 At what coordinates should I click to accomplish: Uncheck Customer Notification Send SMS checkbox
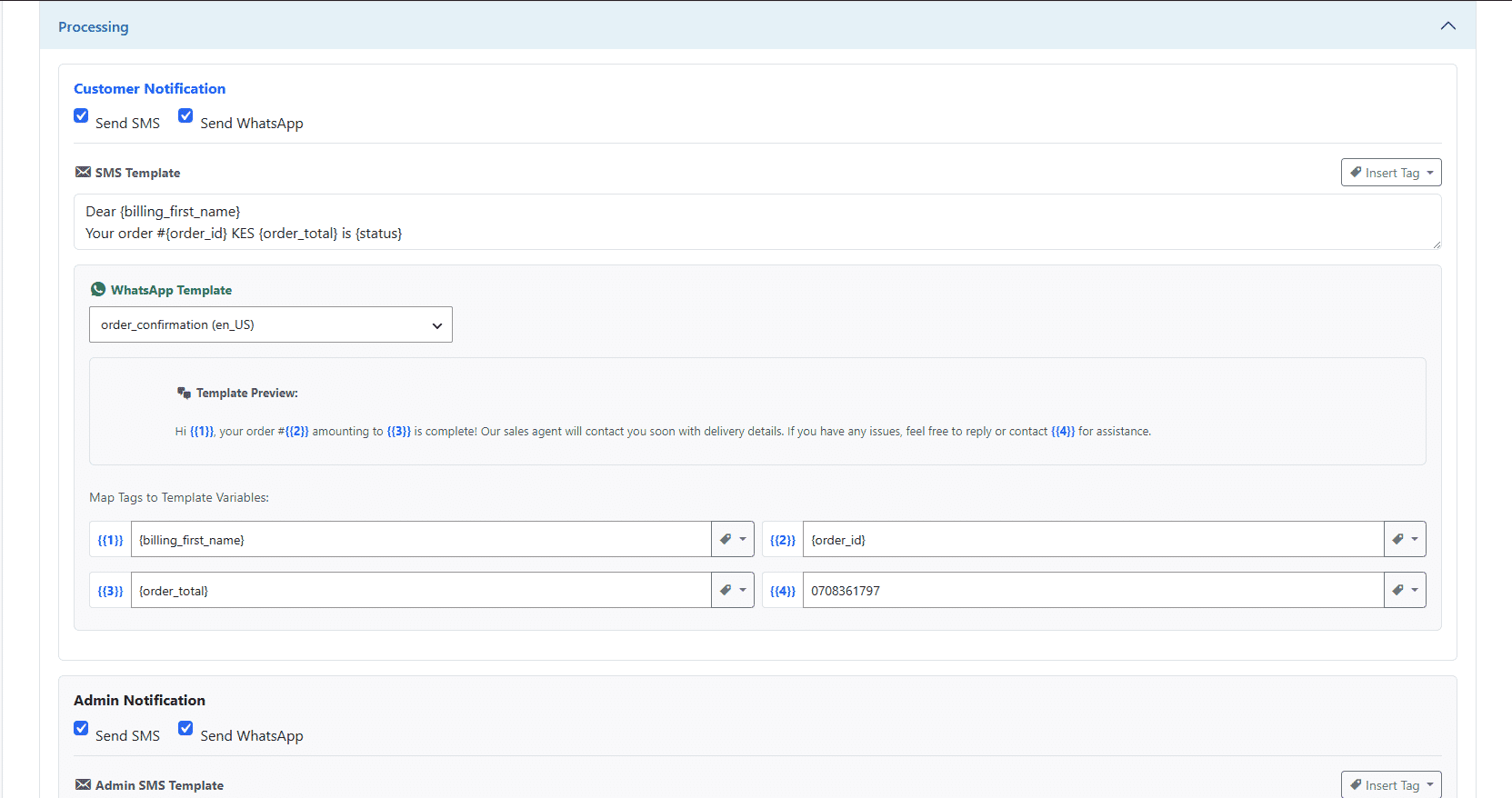point(81,115)
